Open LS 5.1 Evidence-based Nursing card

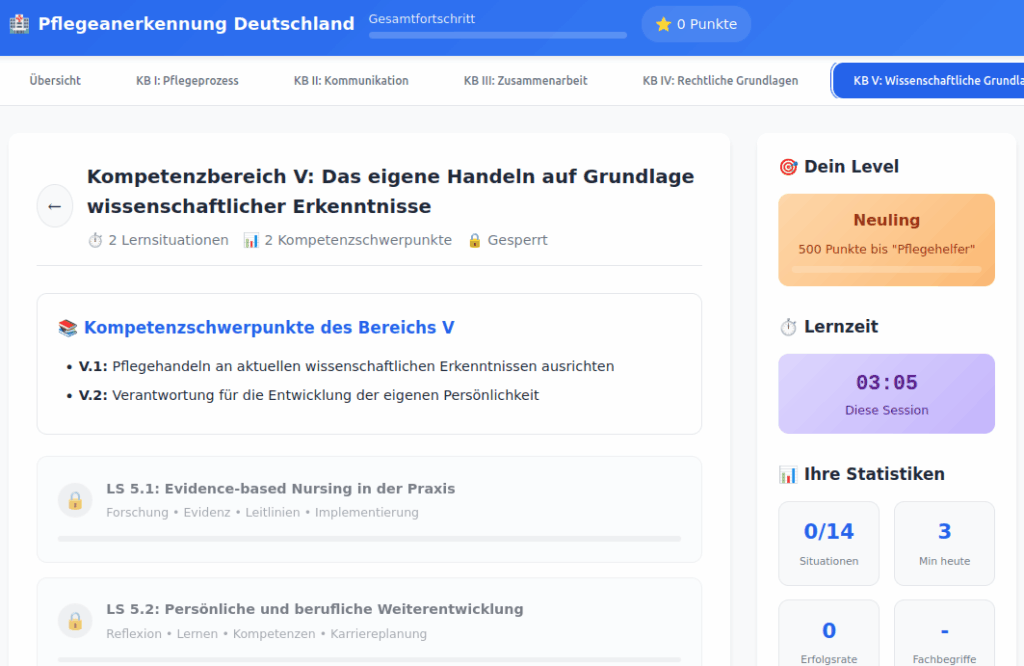pos(369,509)
